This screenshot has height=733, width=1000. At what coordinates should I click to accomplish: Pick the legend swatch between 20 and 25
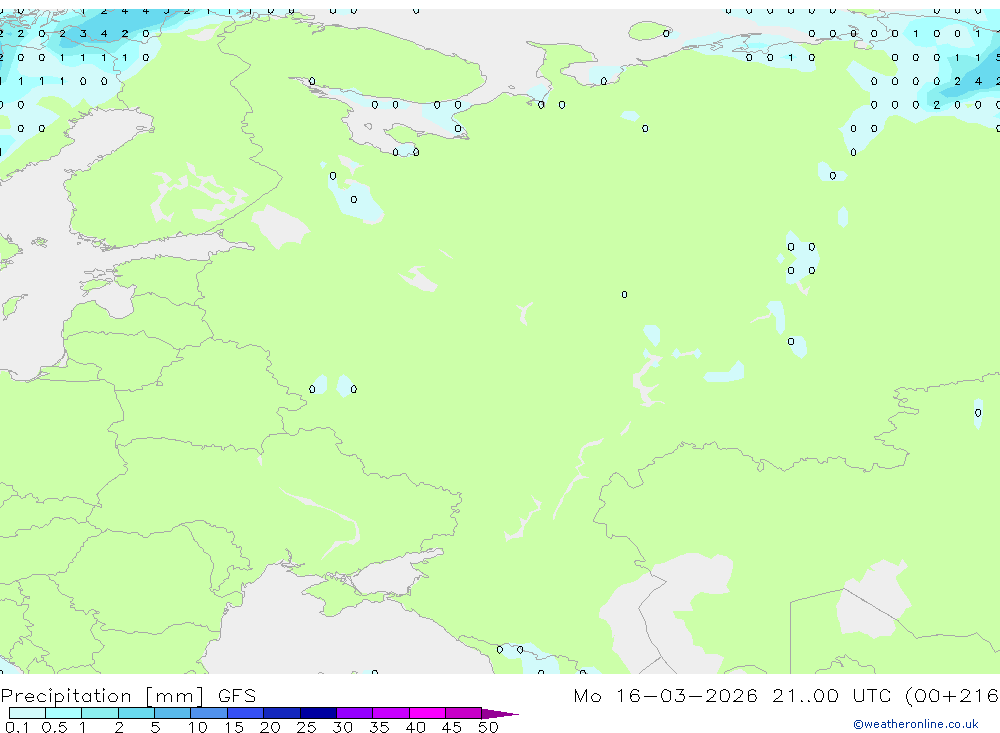pos(282,713)
